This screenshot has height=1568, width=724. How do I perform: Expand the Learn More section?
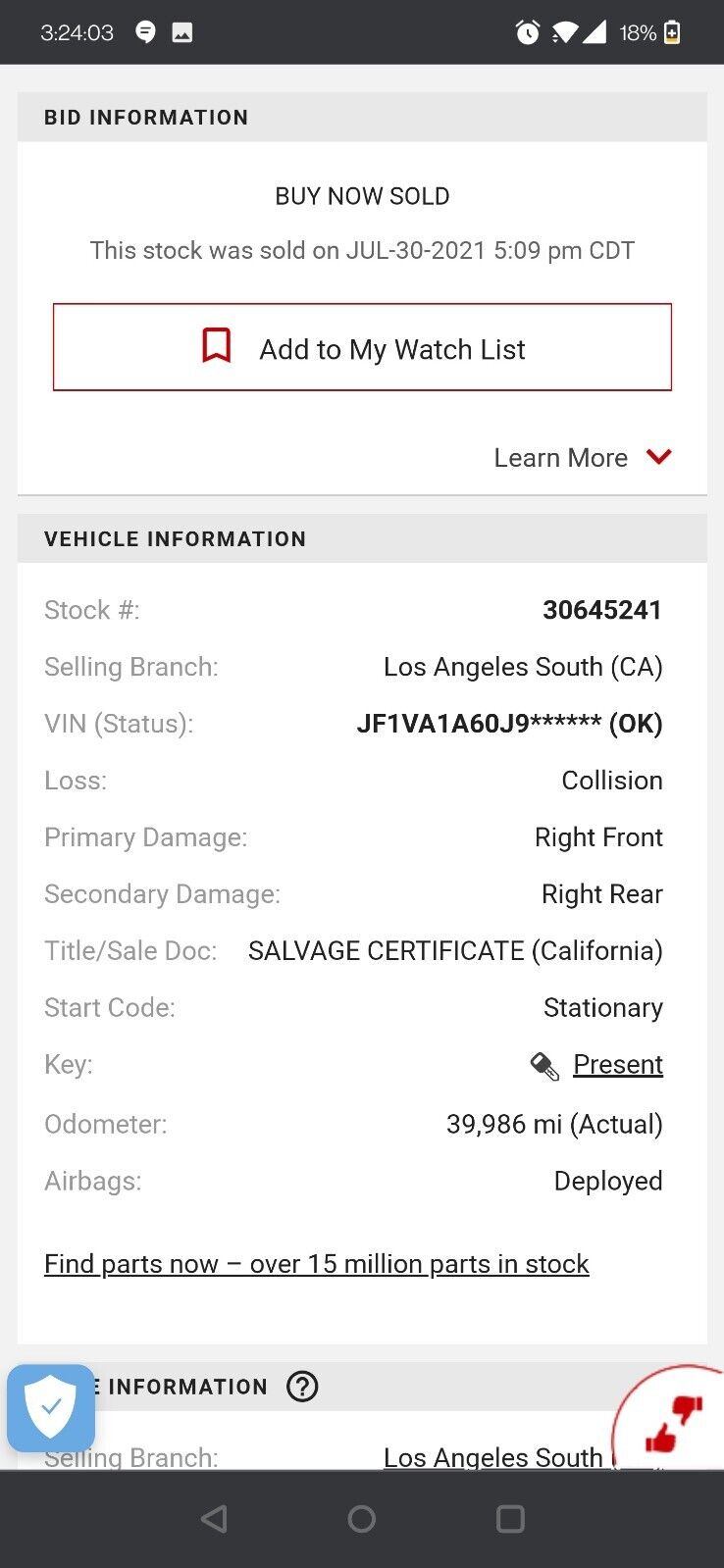(x=560, y=457)
